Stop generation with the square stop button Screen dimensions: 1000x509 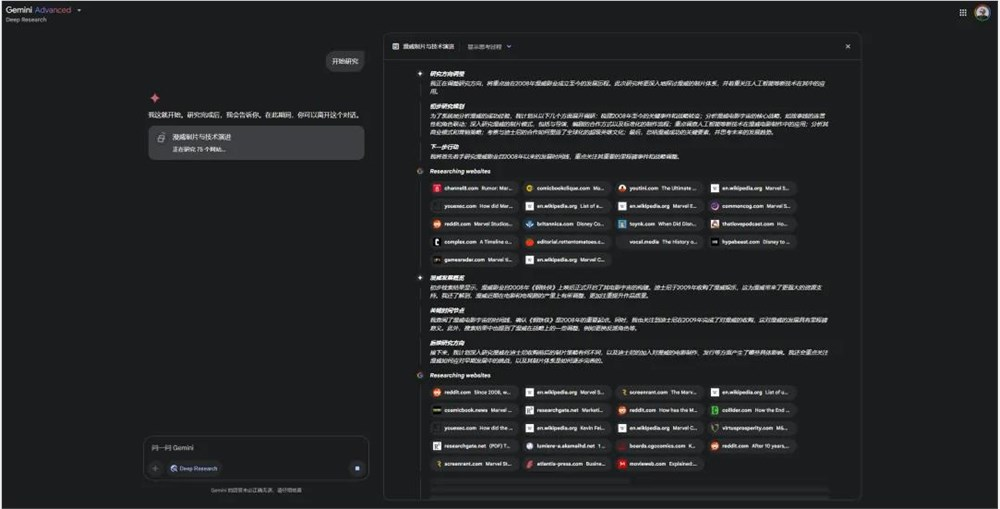click(x=357, y=468)
